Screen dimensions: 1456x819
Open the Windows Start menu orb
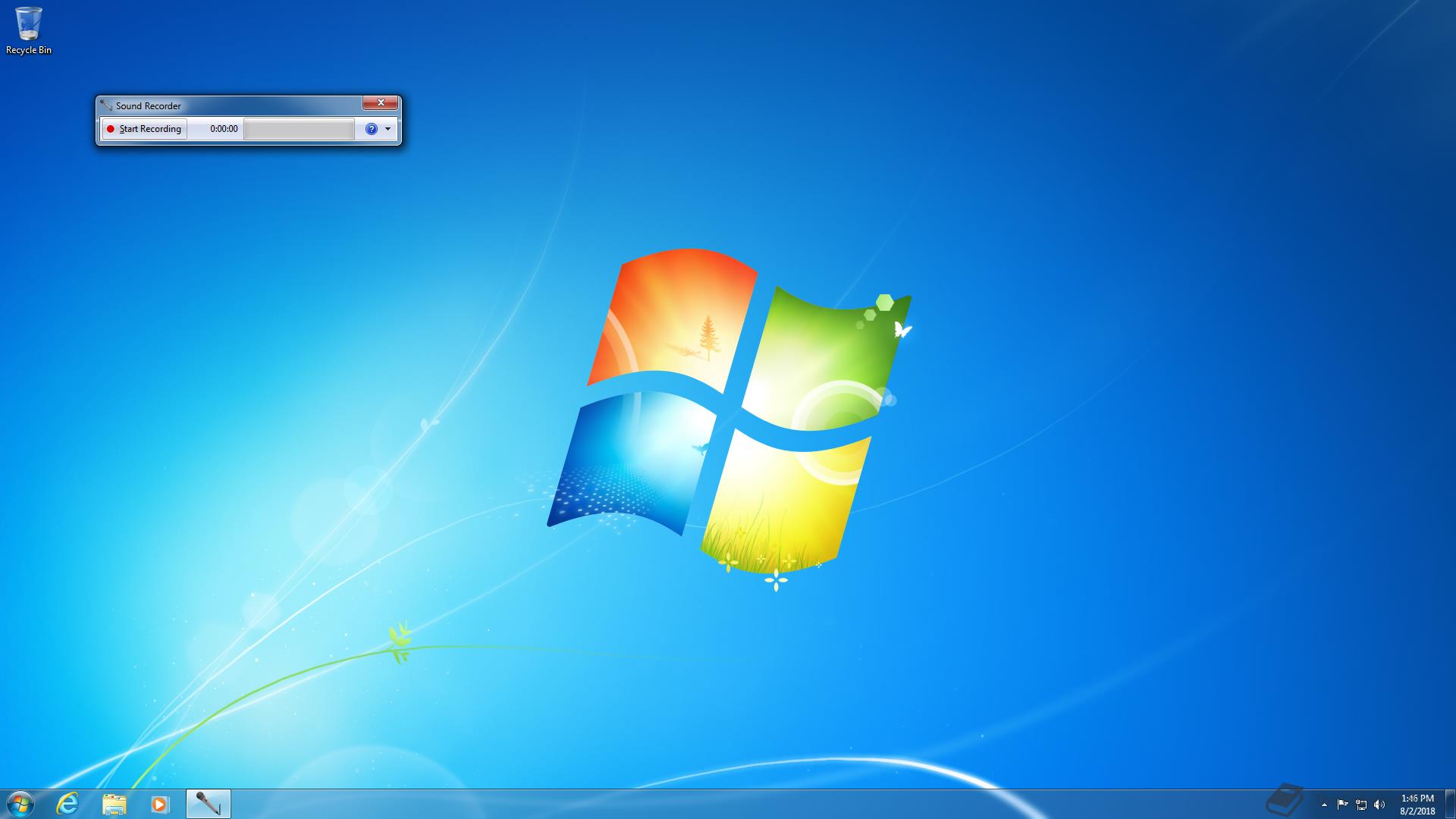click(20, 804)
